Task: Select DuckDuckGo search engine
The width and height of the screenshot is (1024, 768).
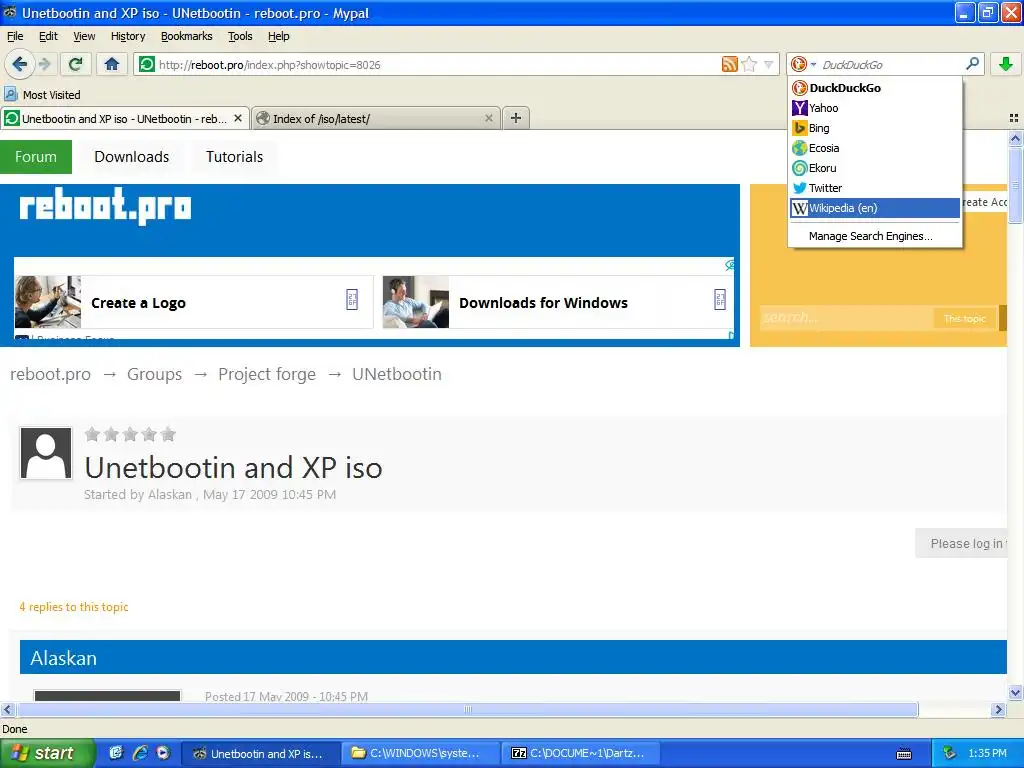Action: (875, 88)
